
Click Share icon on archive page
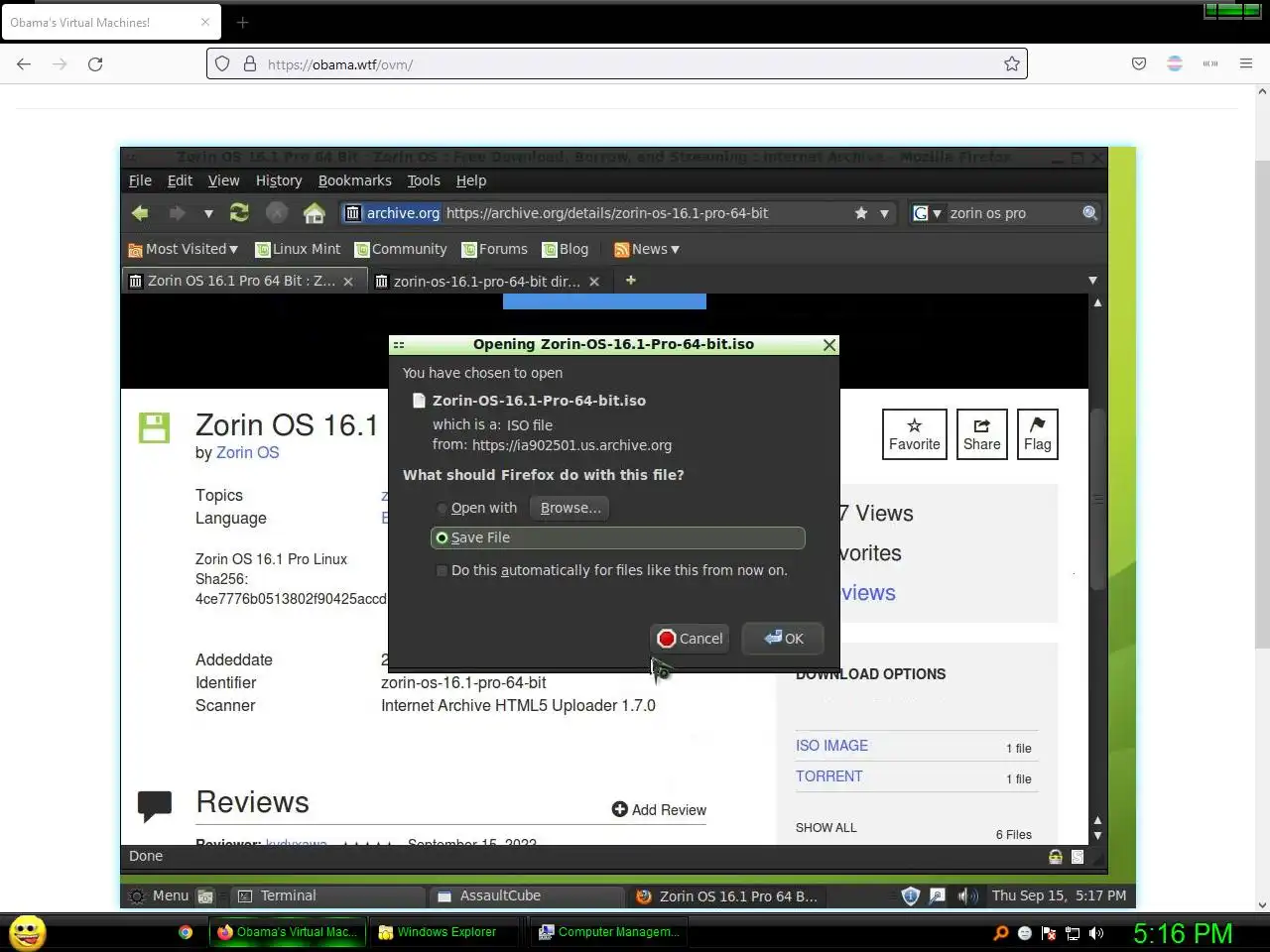click(982, 434)
